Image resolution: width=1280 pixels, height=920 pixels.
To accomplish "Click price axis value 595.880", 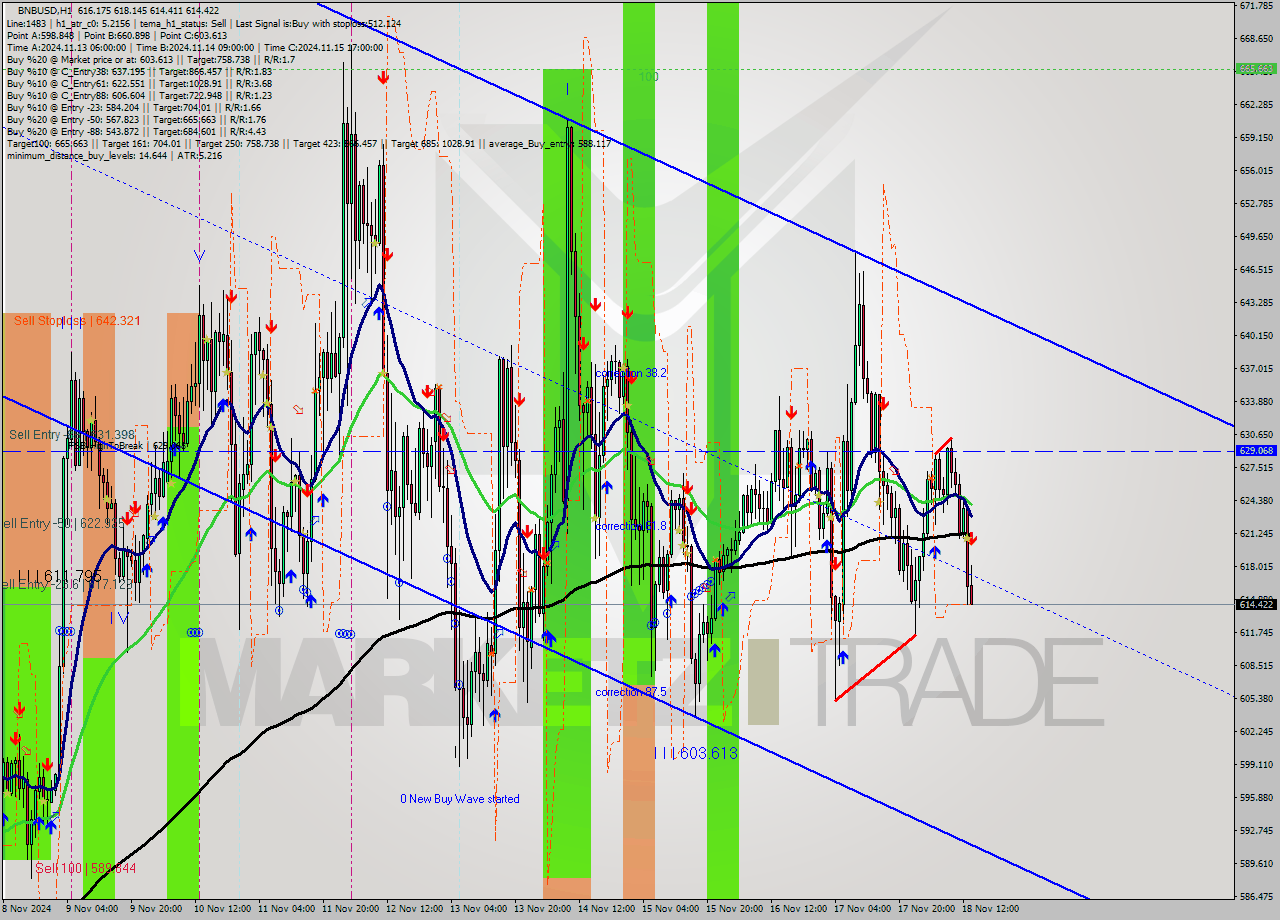I will click(x=1256, y=797).
